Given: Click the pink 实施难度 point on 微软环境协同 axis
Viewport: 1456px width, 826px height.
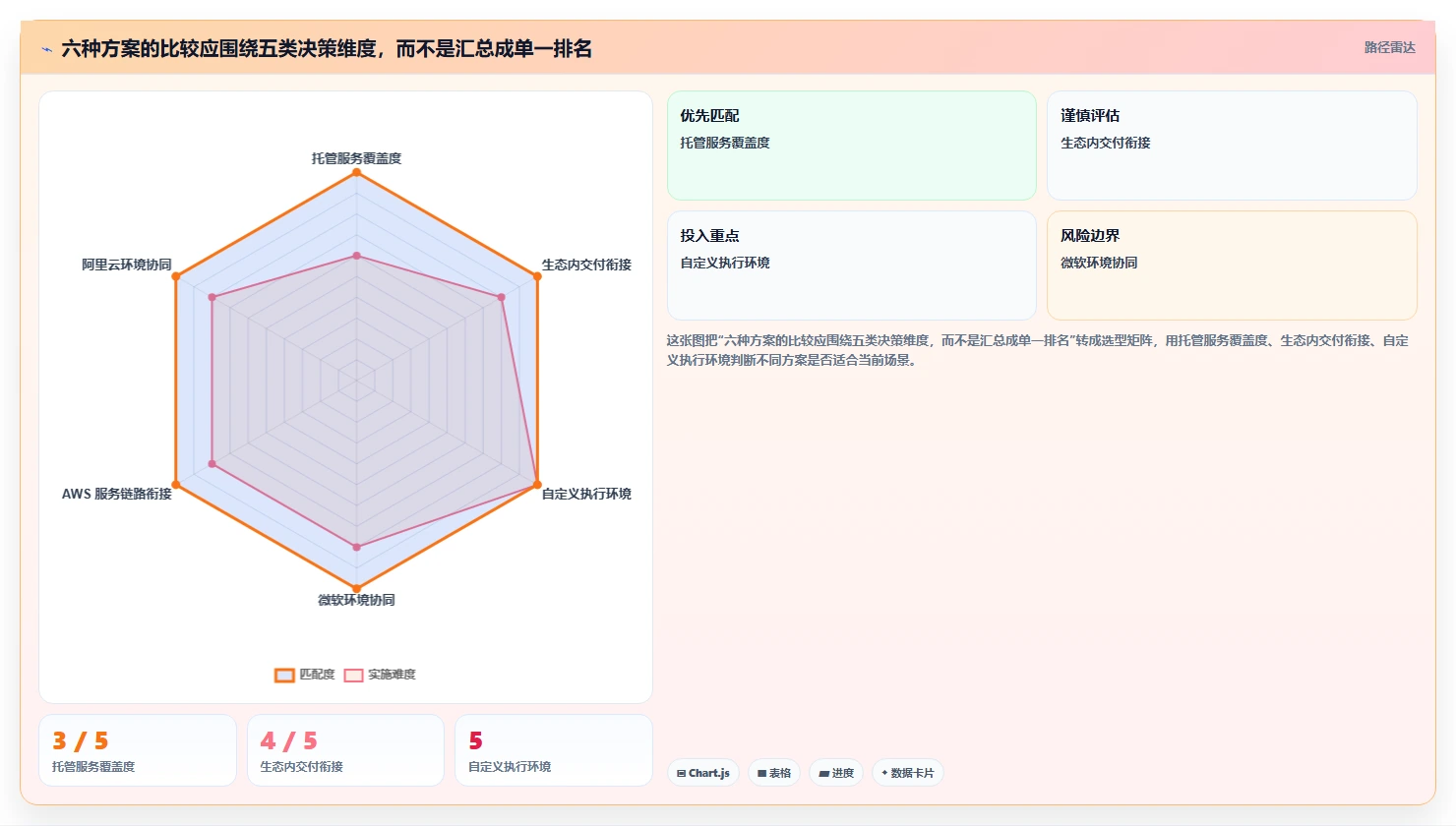Looking at the screenshot, I should [x=356, y=547].
